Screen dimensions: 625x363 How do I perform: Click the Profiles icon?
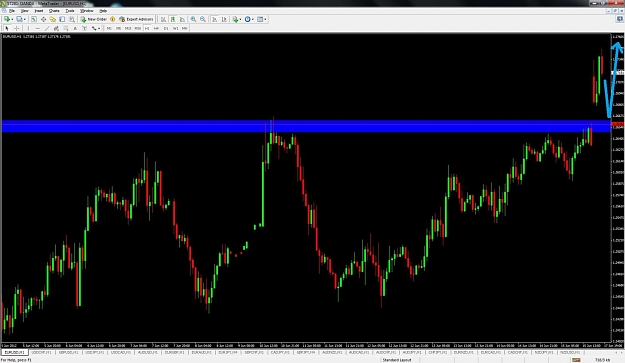tap(19, 19)
